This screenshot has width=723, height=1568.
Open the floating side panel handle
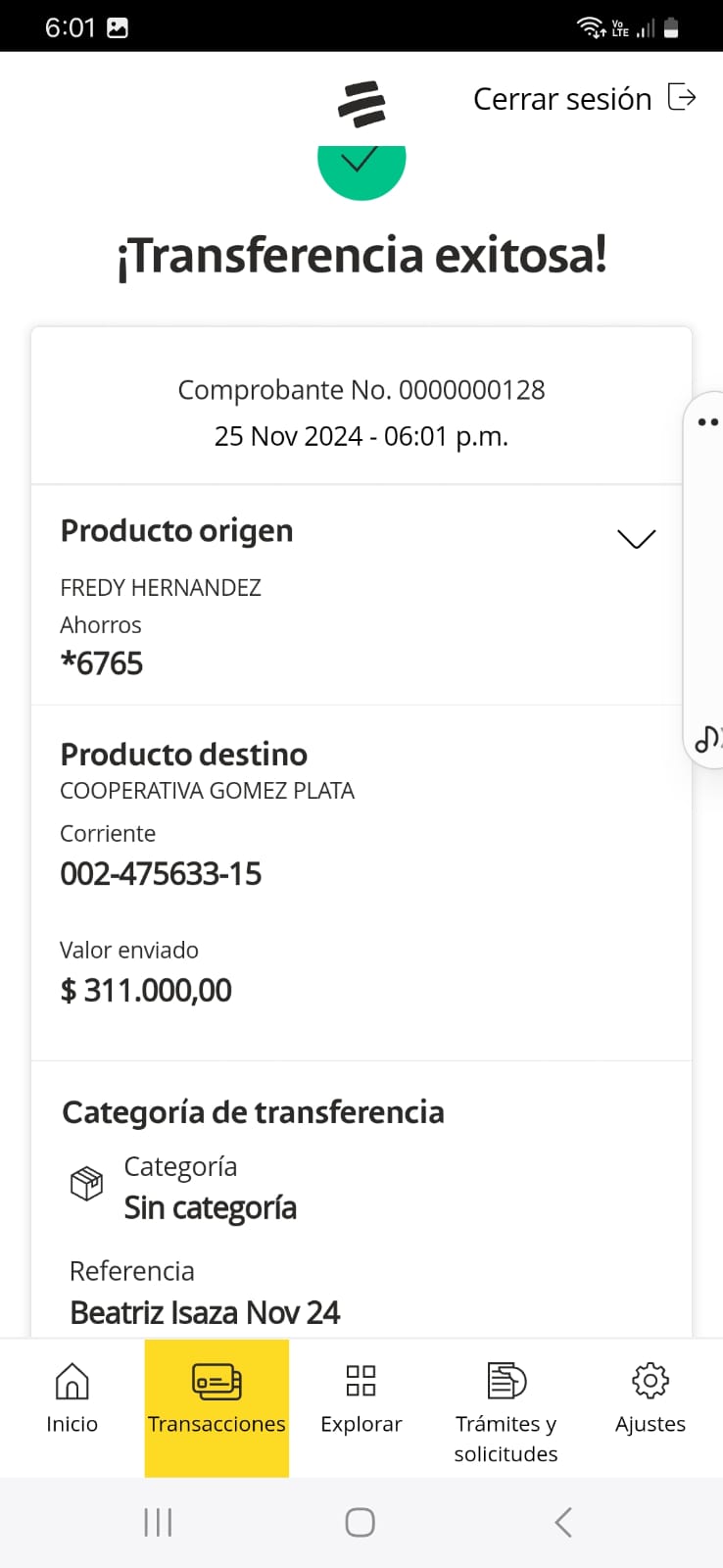coord(707,422)
